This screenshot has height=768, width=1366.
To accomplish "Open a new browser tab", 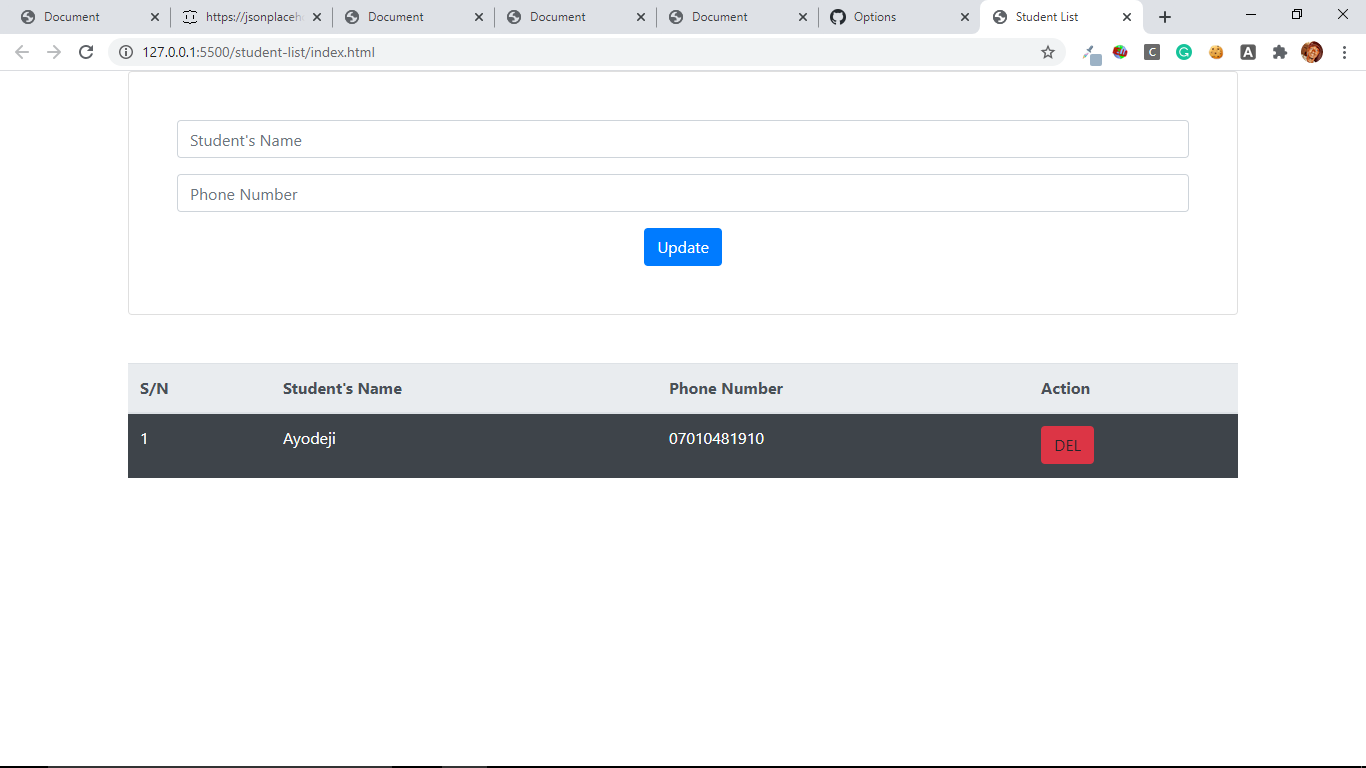I will [x=1165, y=17].
